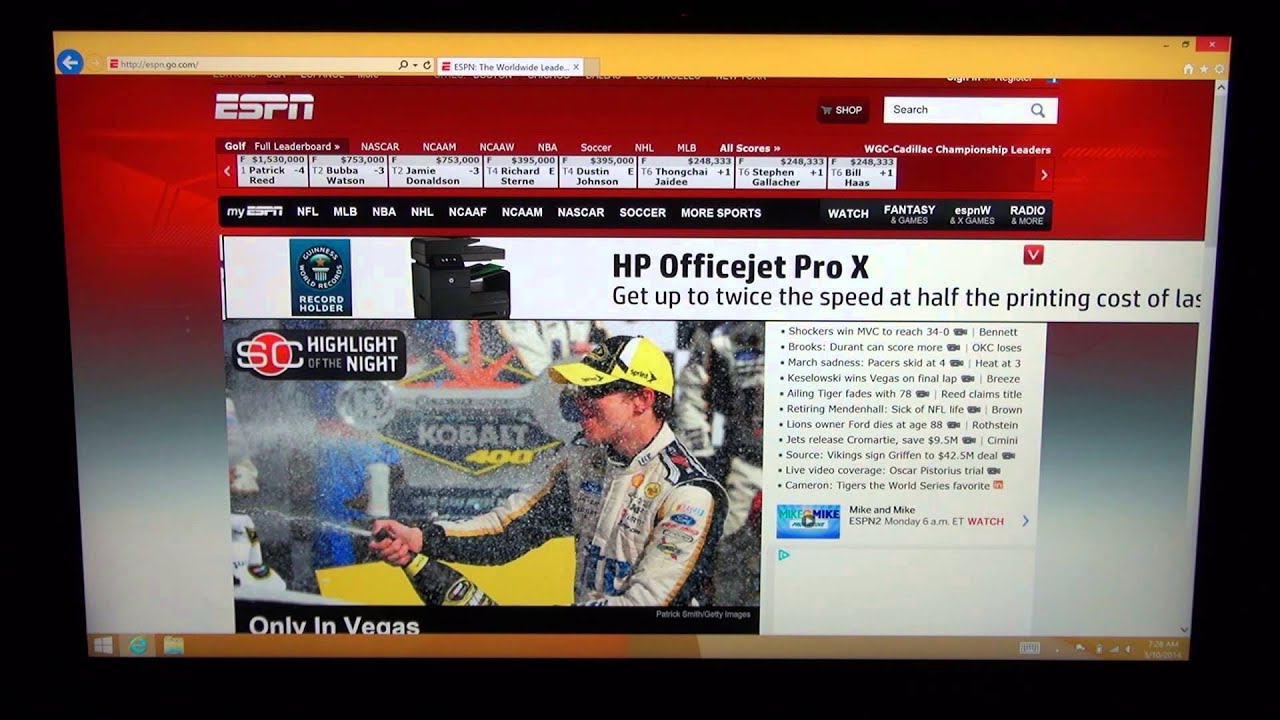Click Dustin Johnson leaderboard entry
The width and height of the screenshot is (1280, 720).
pyautogui.click(x=598, y=171)
